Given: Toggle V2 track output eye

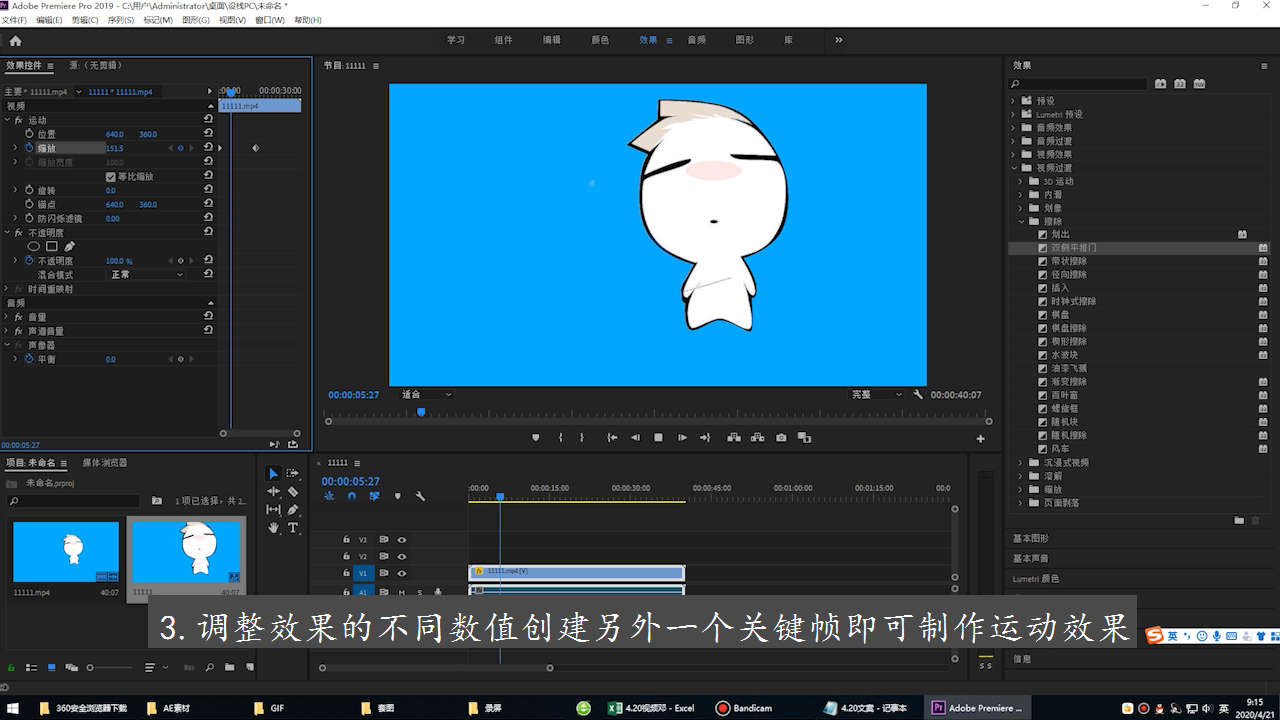Looking at the screenshot, I should [402, 556].
